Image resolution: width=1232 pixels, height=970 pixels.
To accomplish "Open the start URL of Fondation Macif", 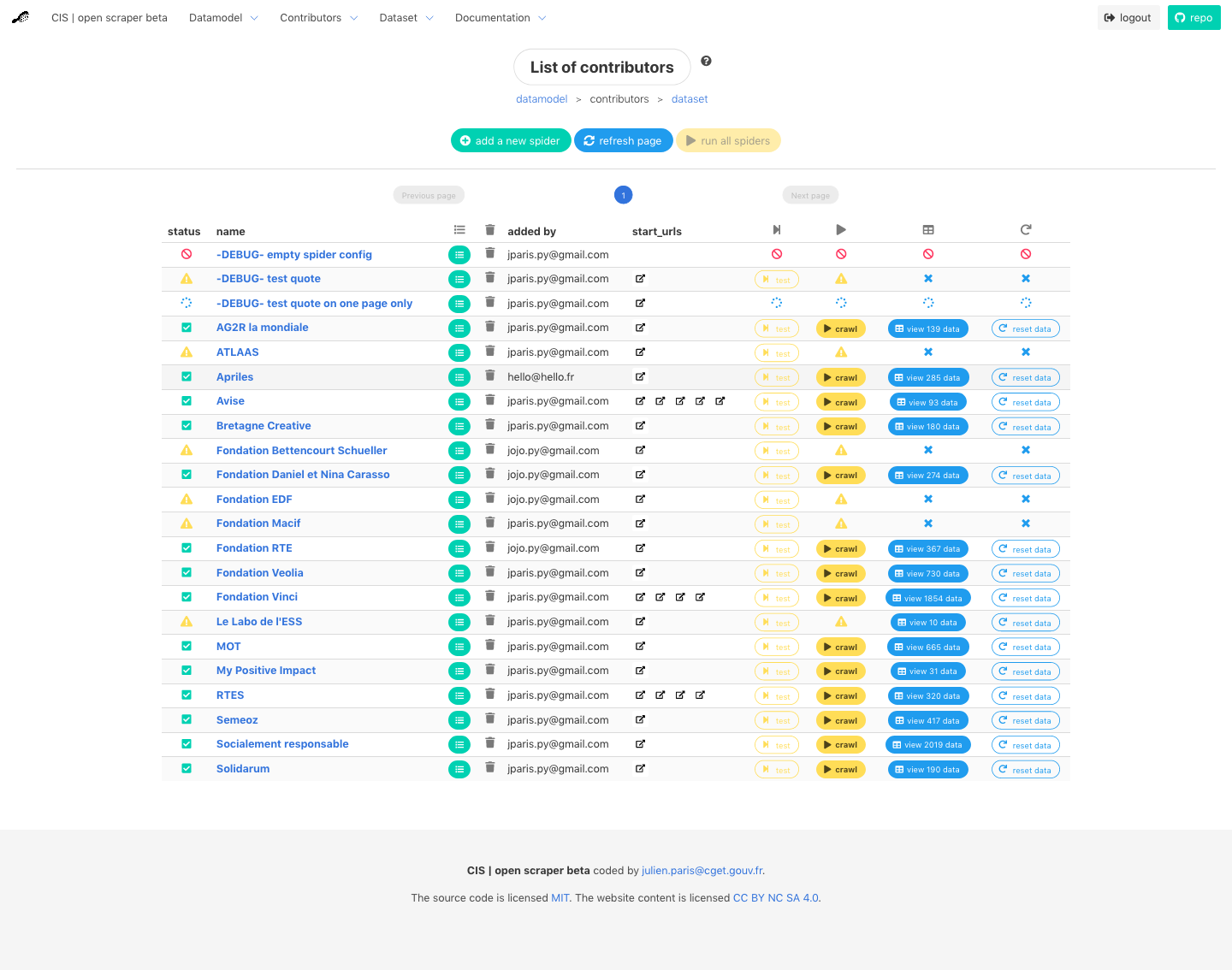I will [x=640, y=523].
